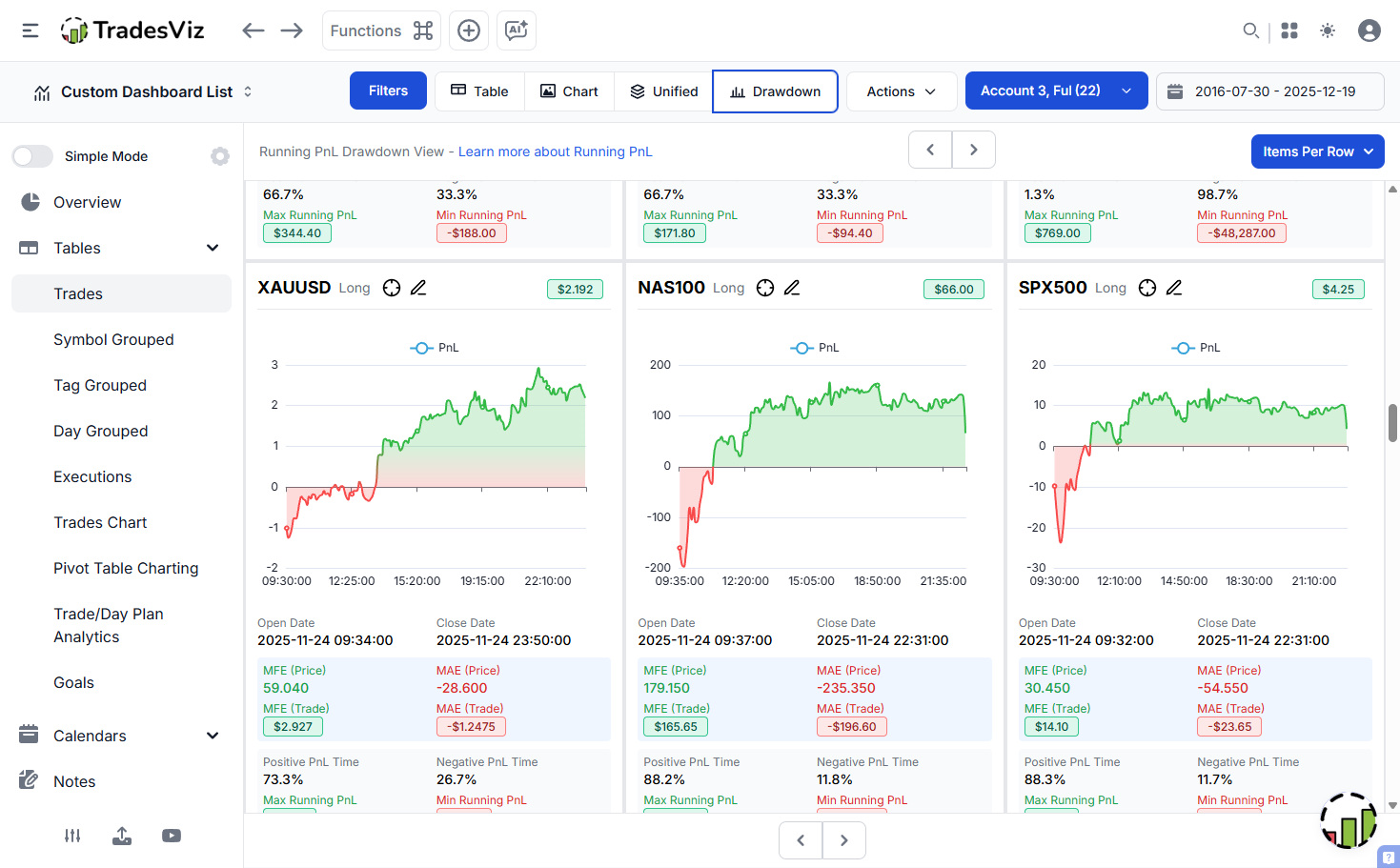Open the date range picker field
Image resolution: width=1400 pixels, height=868 pixels.
[1269, 91]
